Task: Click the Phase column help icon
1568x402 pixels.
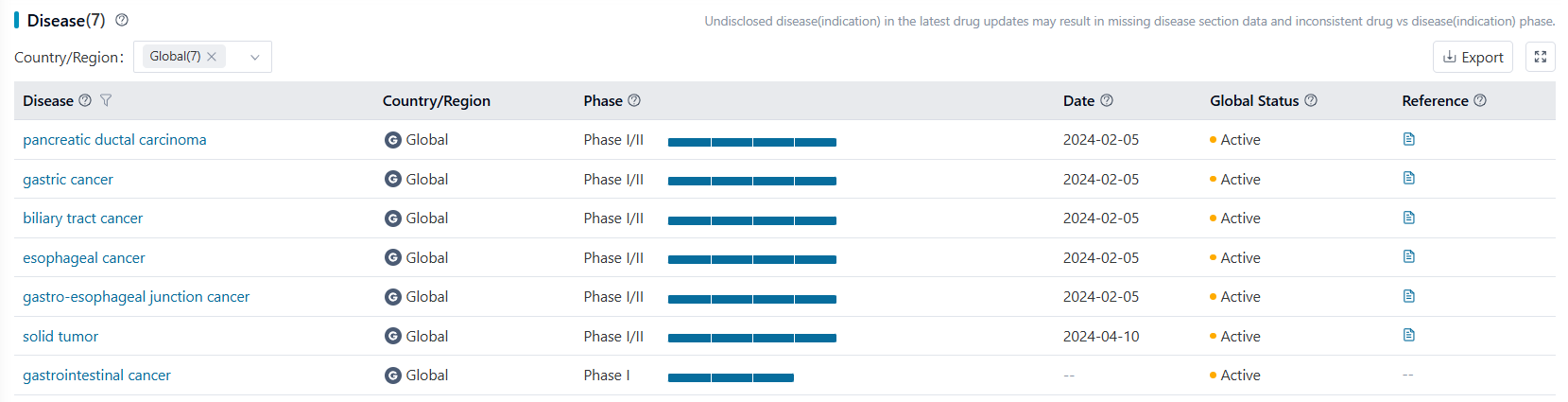Action: tap(634, 100)
